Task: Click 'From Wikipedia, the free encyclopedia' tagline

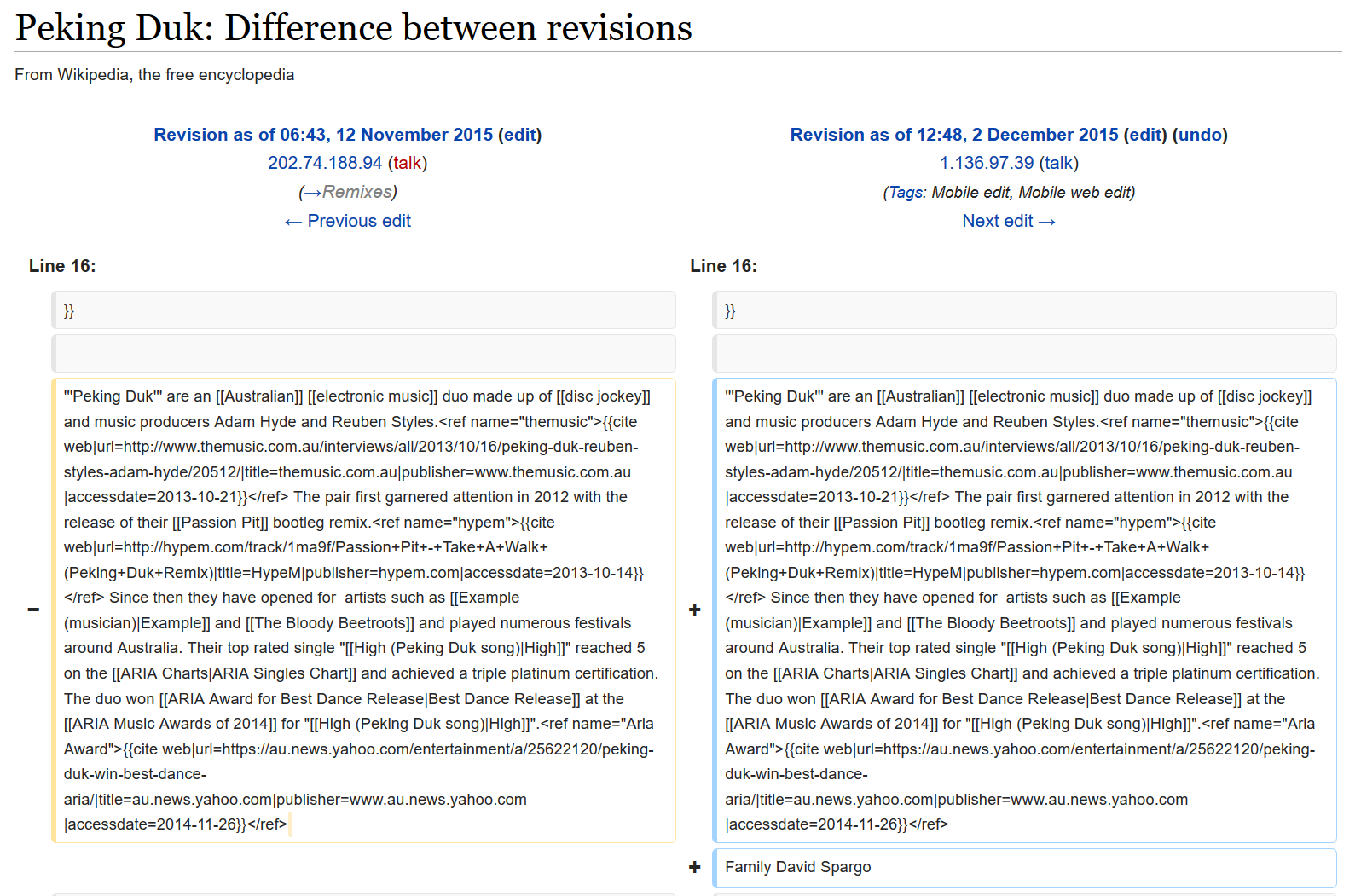Action: point(154,75)
